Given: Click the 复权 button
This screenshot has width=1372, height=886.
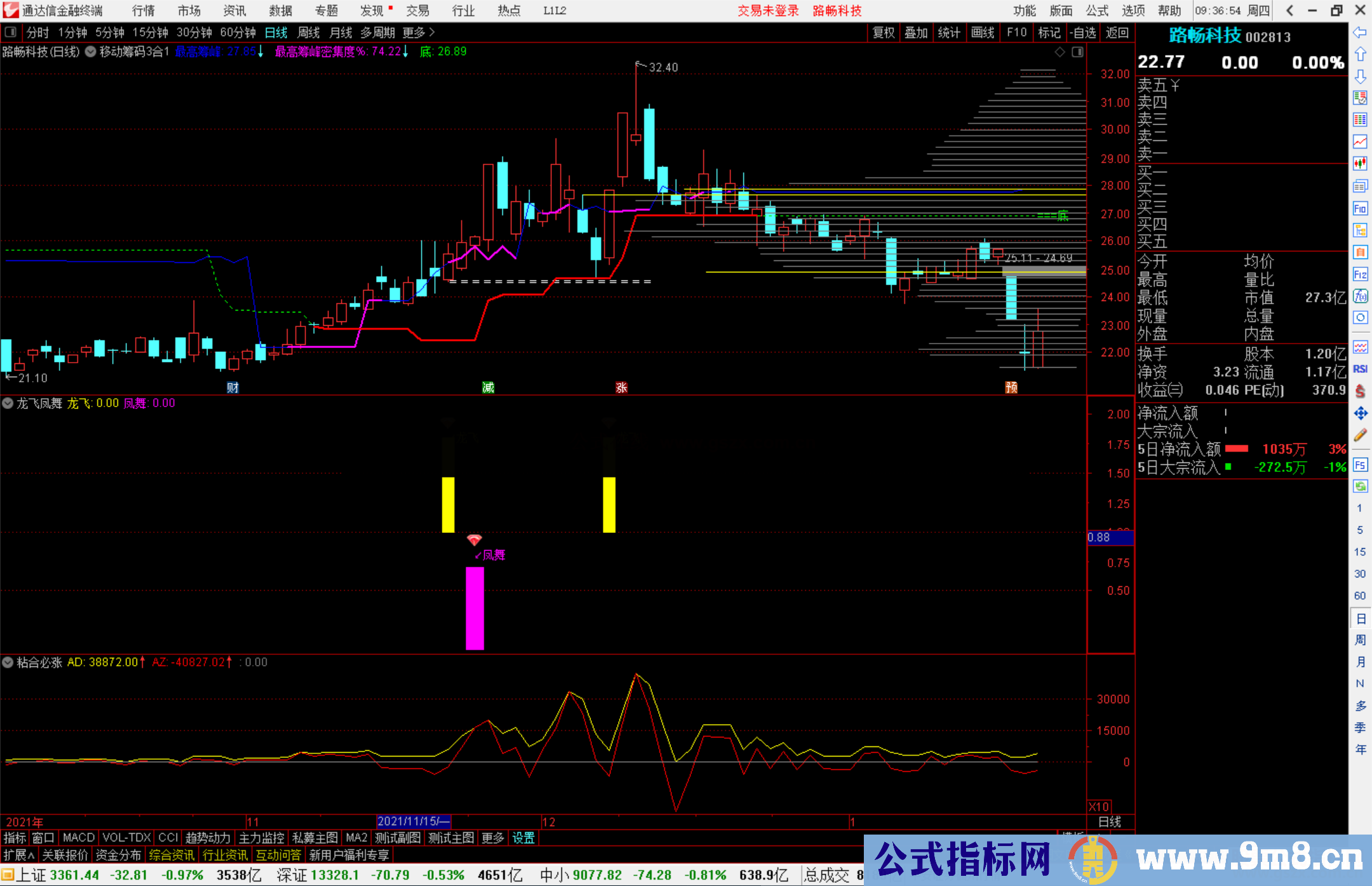Looking at the screenshot, I should point(883,32).
